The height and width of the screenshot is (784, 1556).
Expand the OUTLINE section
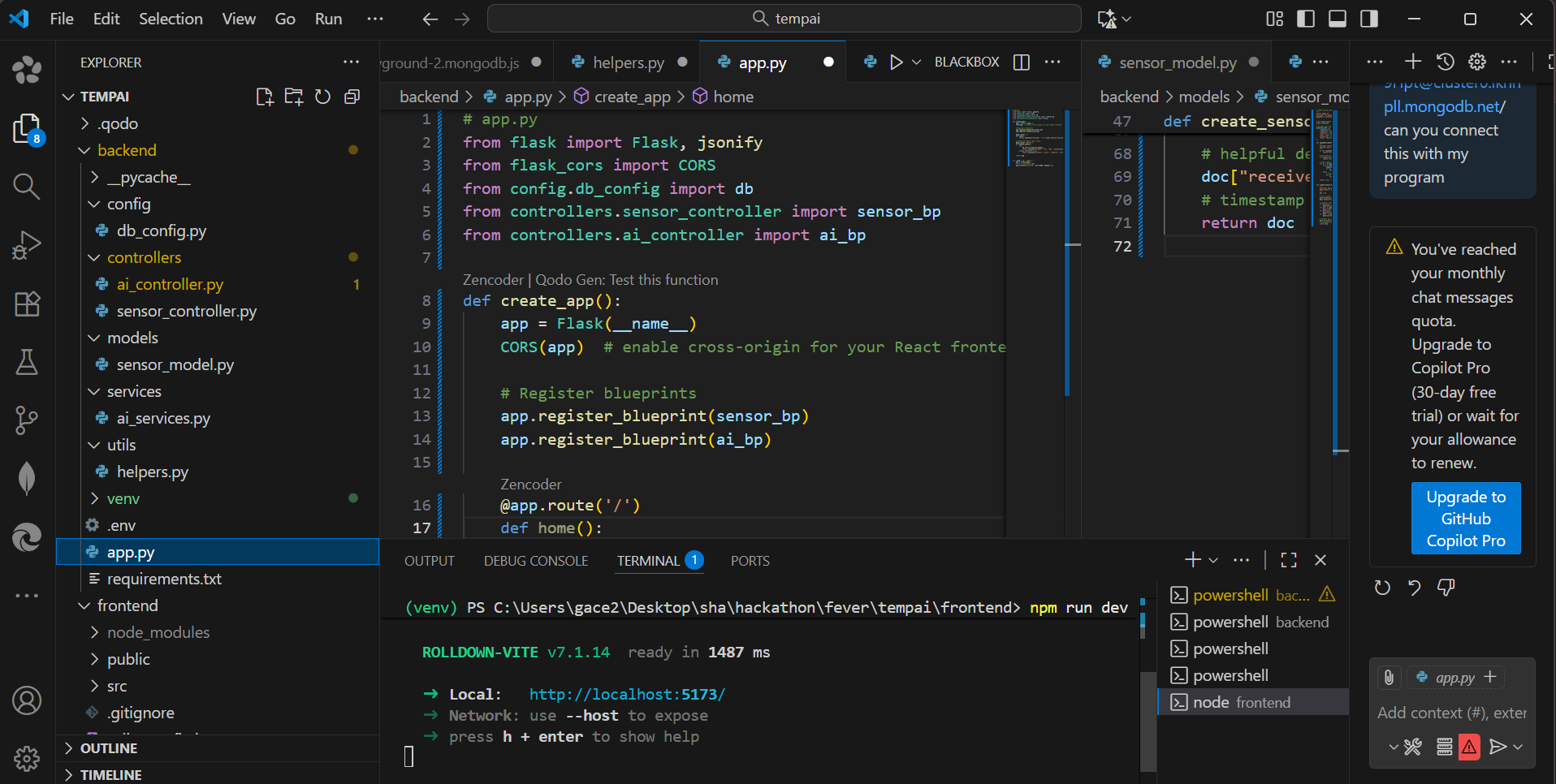coord(108,748)
